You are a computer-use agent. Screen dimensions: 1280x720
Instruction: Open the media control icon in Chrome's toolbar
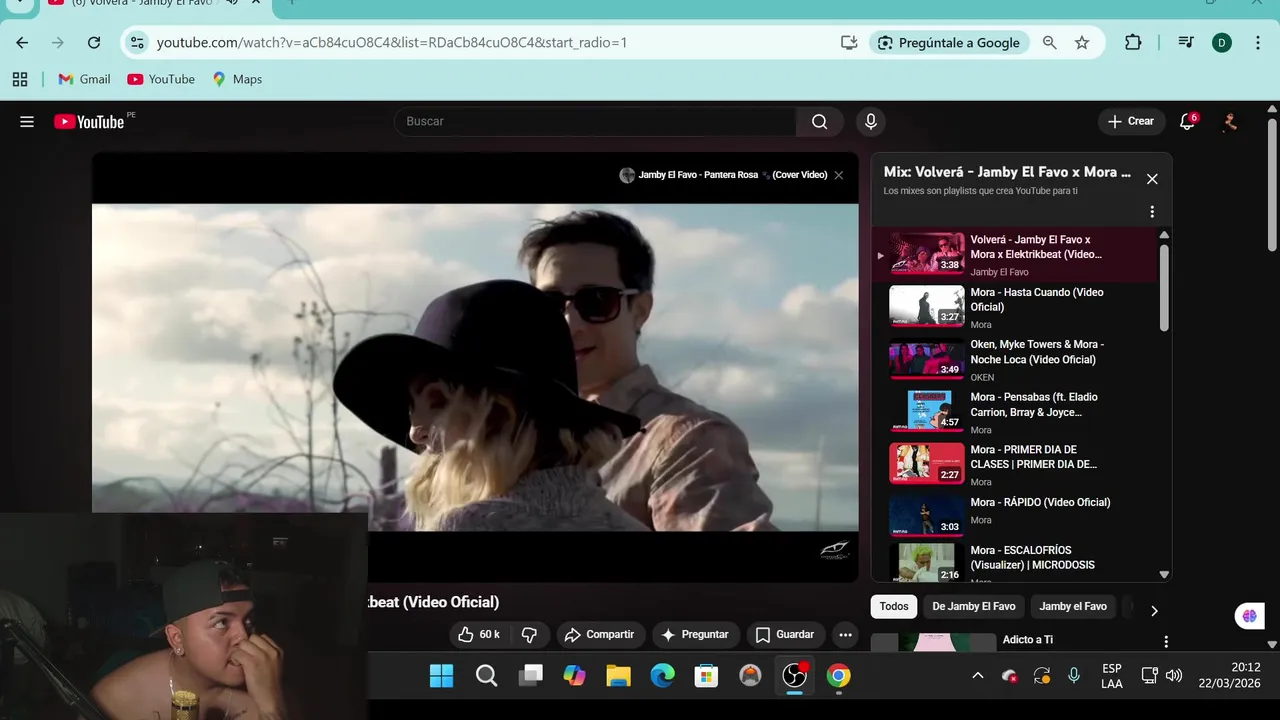pos(1185,42)
